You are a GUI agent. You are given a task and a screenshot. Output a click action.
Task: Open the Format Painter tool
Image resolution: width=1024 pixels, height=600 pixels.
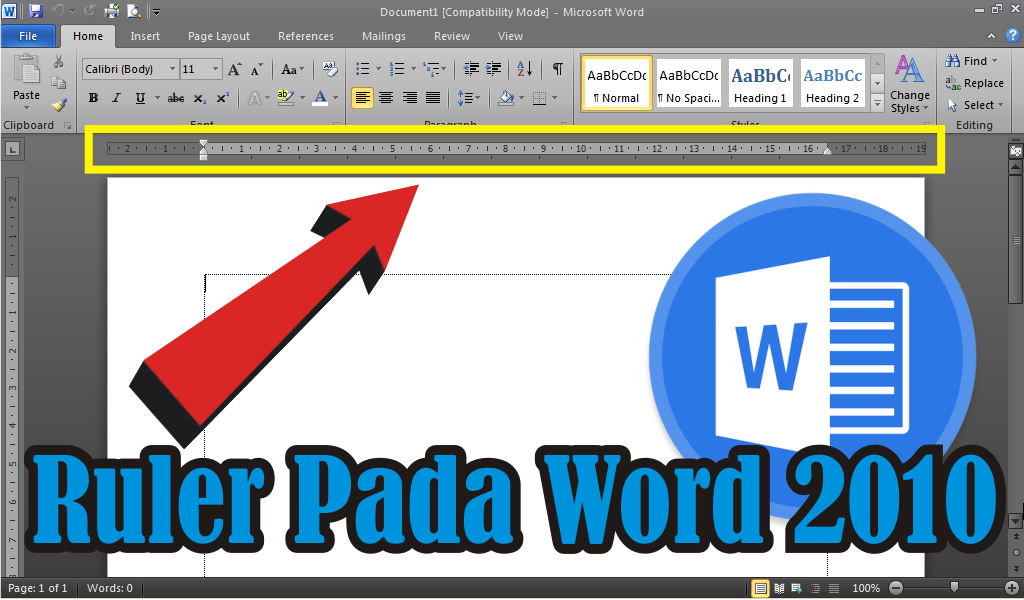click(x=60, y=104)
